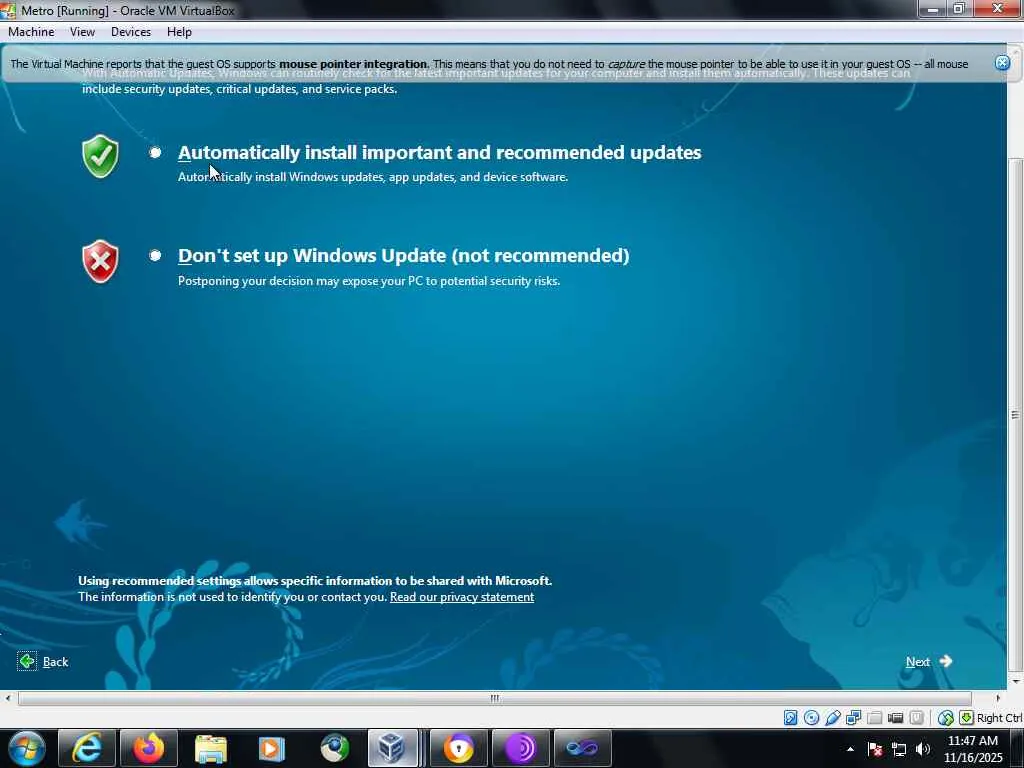
Task: Click the green Back arrow icon
Action: coord(27,662)
